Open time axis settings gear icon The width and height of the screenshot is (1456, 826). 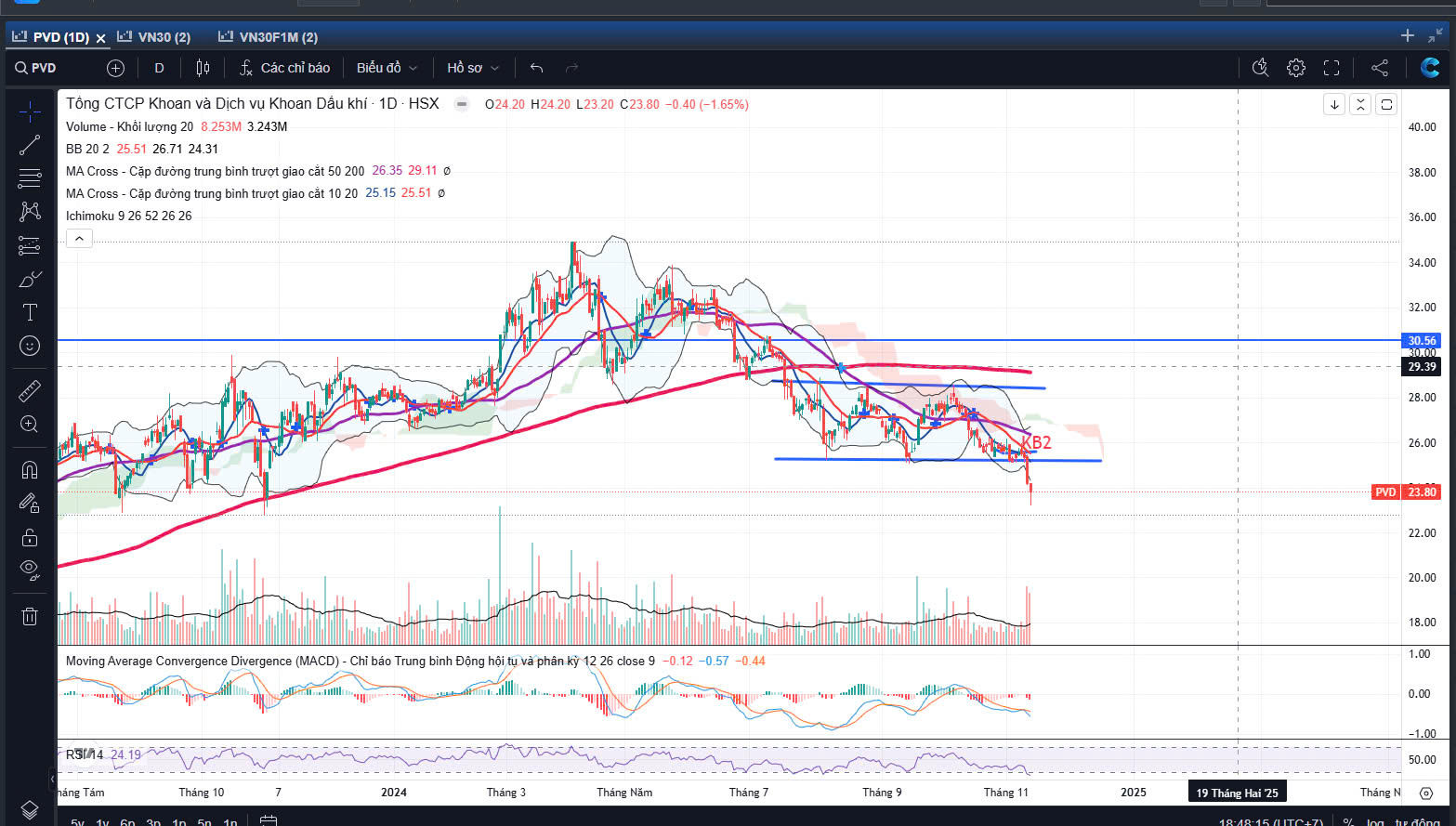[x=1426, y=793]
